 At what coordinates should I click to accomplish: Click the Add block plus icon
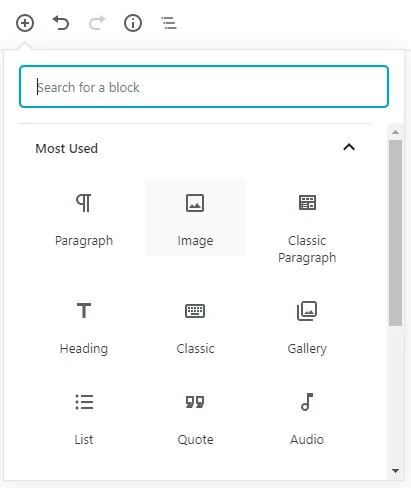(25, 23)
